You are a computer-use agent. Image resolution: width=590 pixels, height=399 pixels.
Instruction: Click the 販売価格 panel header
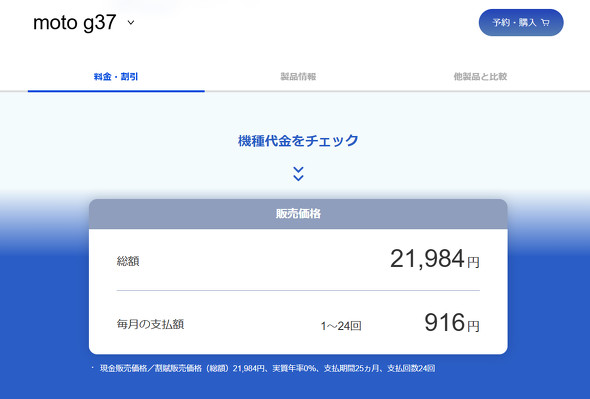point(298,214)
